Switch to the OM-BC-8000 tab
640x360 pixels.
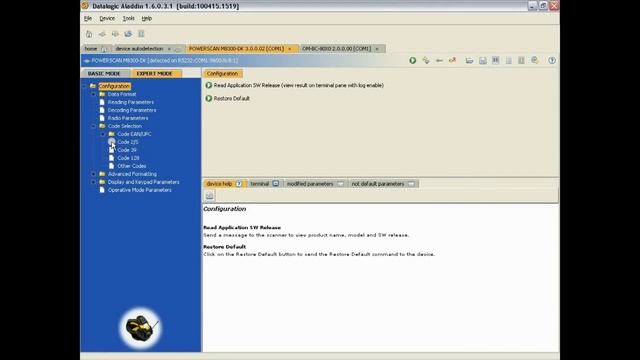tap(336, 49)
